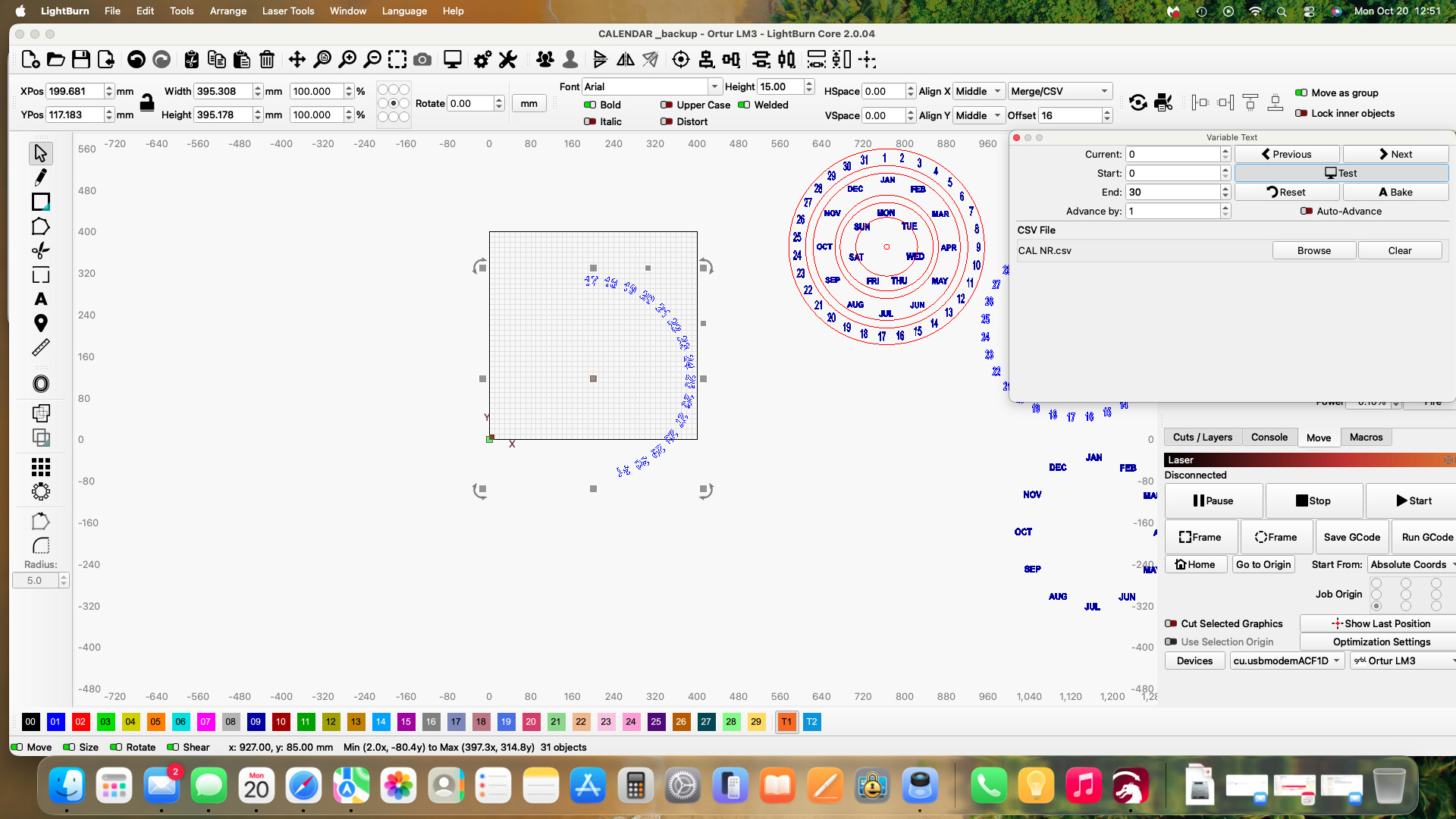1456x819 pixels.
Task: Select the Rectangle drawing tool
Action: (41, 202)
